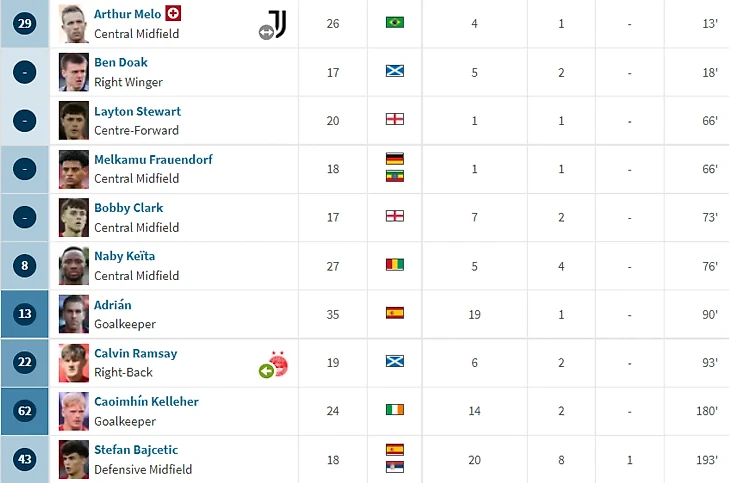Open Caoimhín Kelleher's player page
Image resolution: width=730 pixels, height=483 pixels.
coord(146,401)
